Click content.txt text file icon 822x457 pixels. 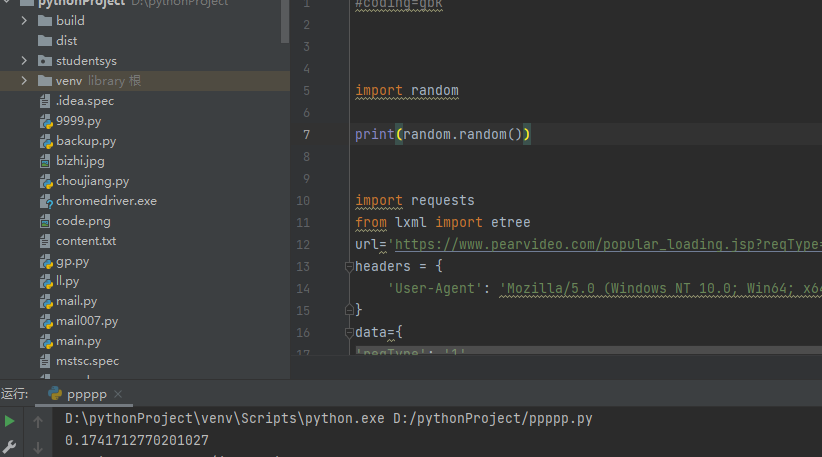[x=45, y=241]
